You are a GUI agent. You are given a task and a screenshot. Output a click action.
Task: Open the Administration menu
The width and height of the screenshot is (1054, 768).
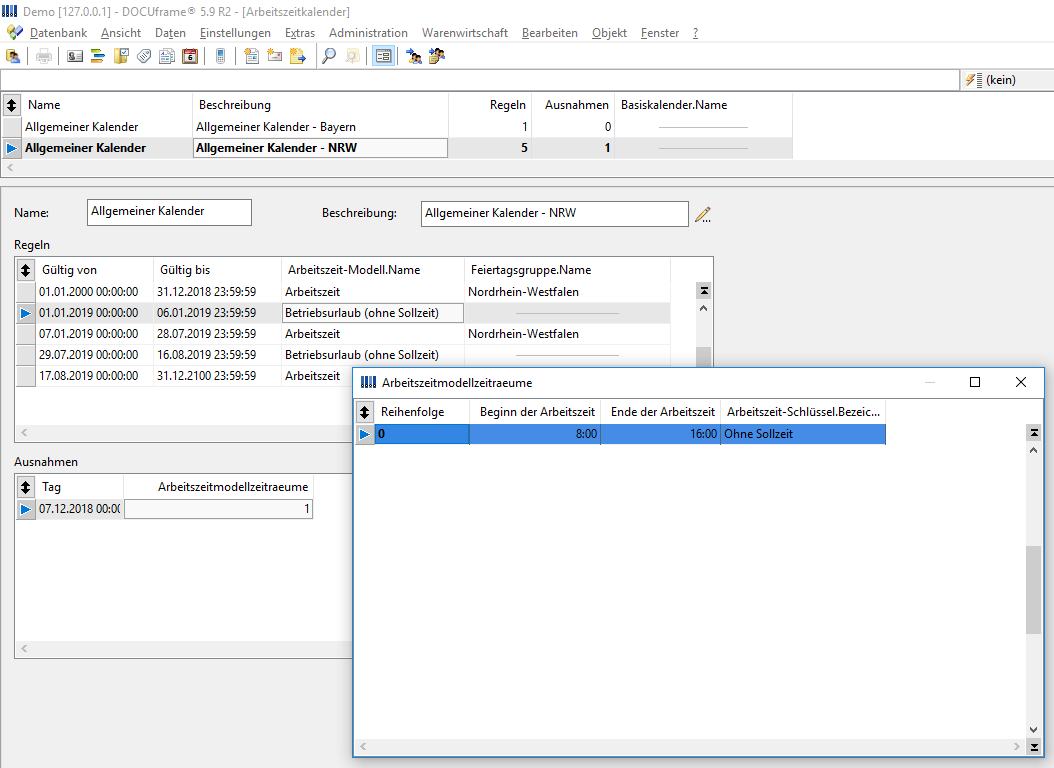368,33
